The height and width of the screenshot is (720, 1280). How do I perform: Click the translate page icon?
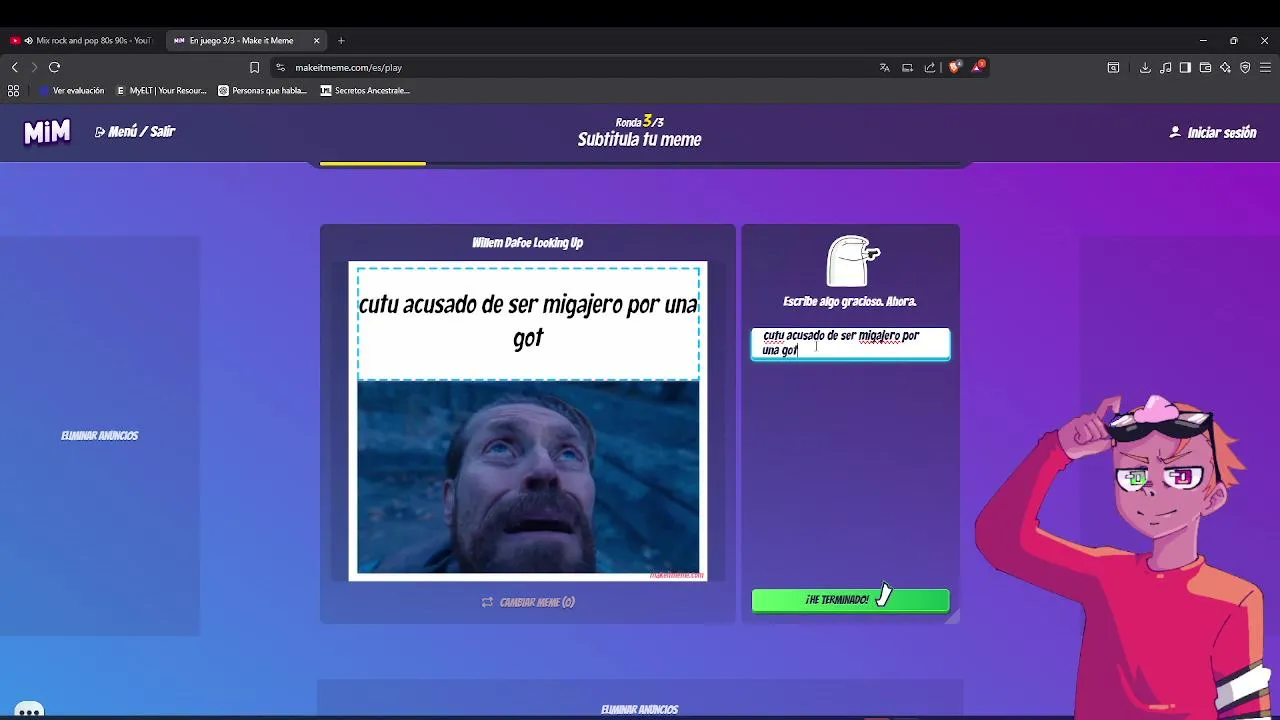[884, 67]
